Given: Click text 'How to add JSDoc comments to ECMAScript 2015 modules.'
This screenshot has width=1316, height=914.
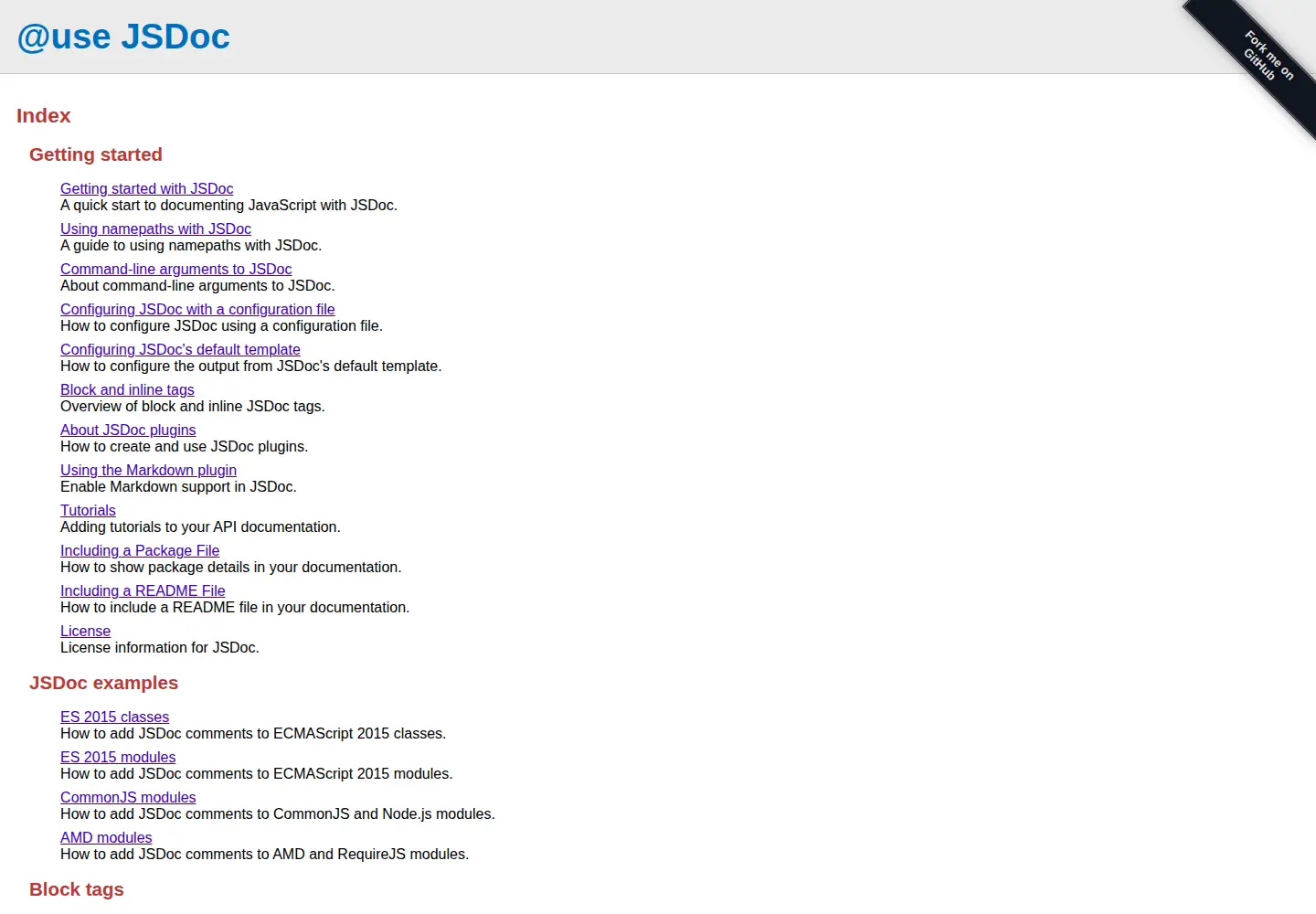Looking at the screenshot, I should (256, 773).
